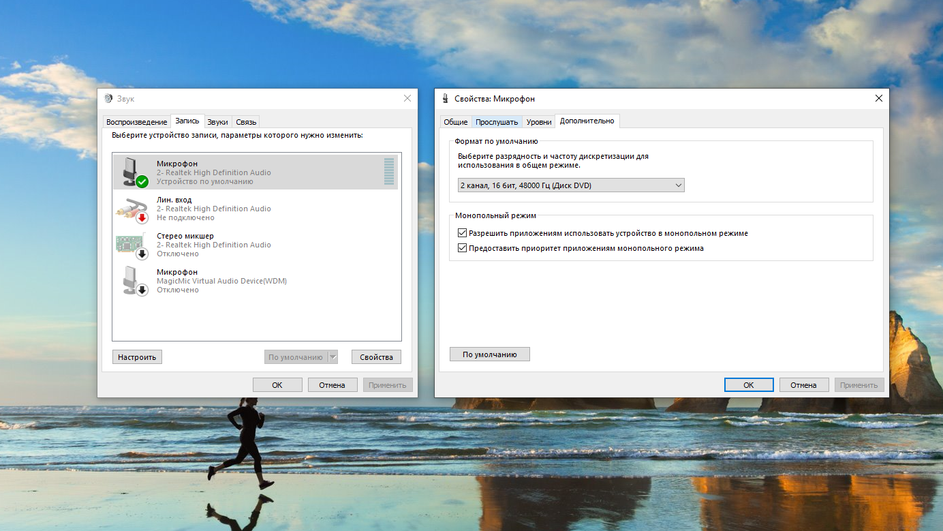Click the Устройство по умолчанию status text

click(x=204, y=181)
